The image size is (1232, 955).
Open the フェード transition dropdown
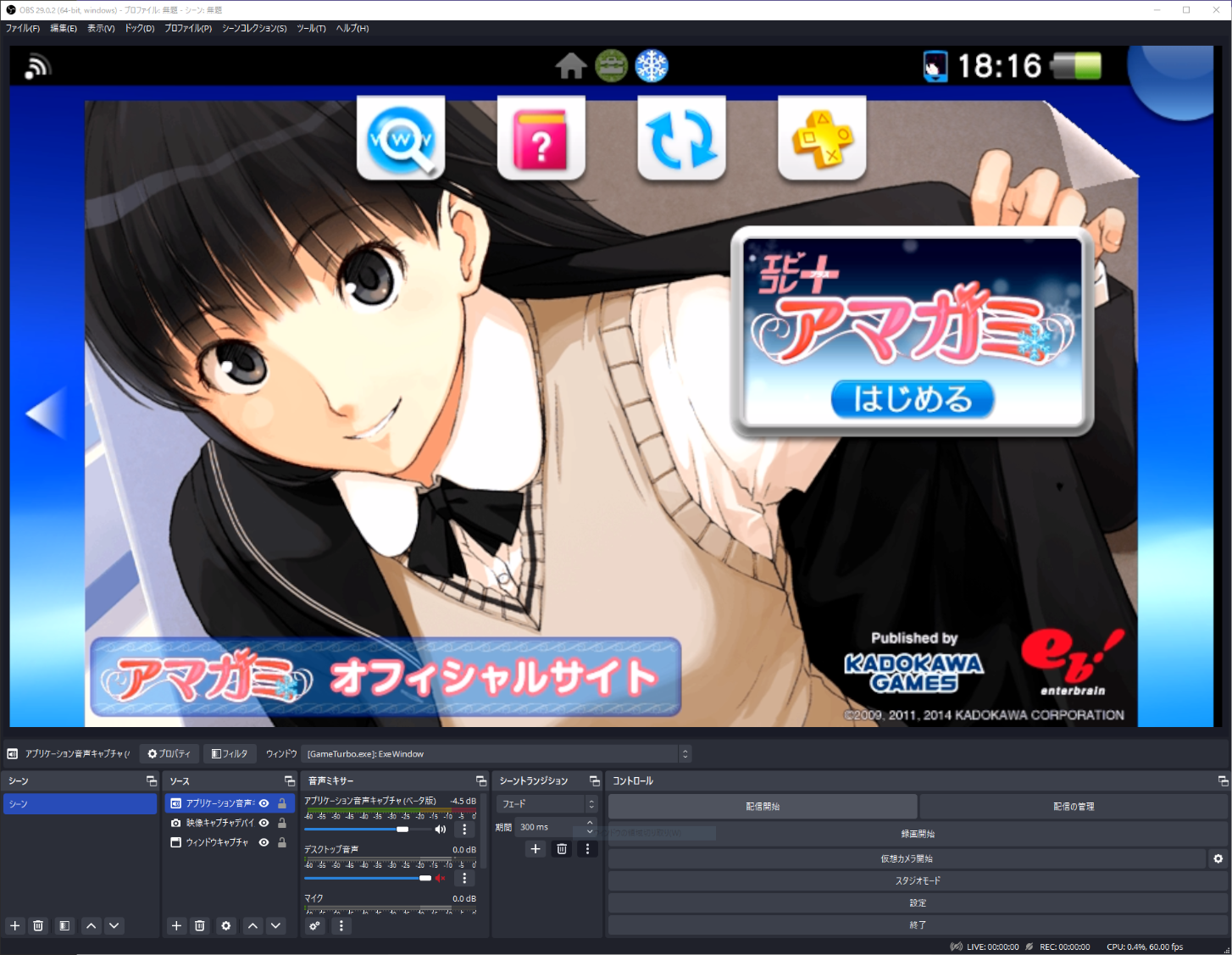click(547, 803)
